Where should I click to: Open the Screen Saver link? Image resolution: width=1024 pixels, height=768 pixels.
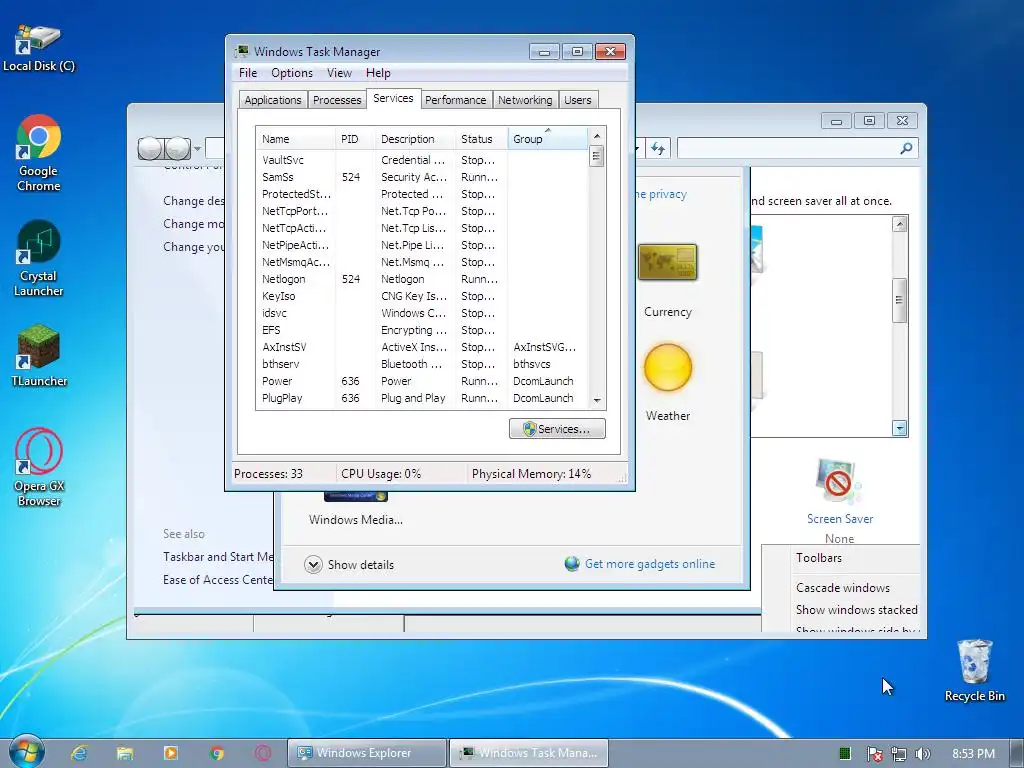840,519
